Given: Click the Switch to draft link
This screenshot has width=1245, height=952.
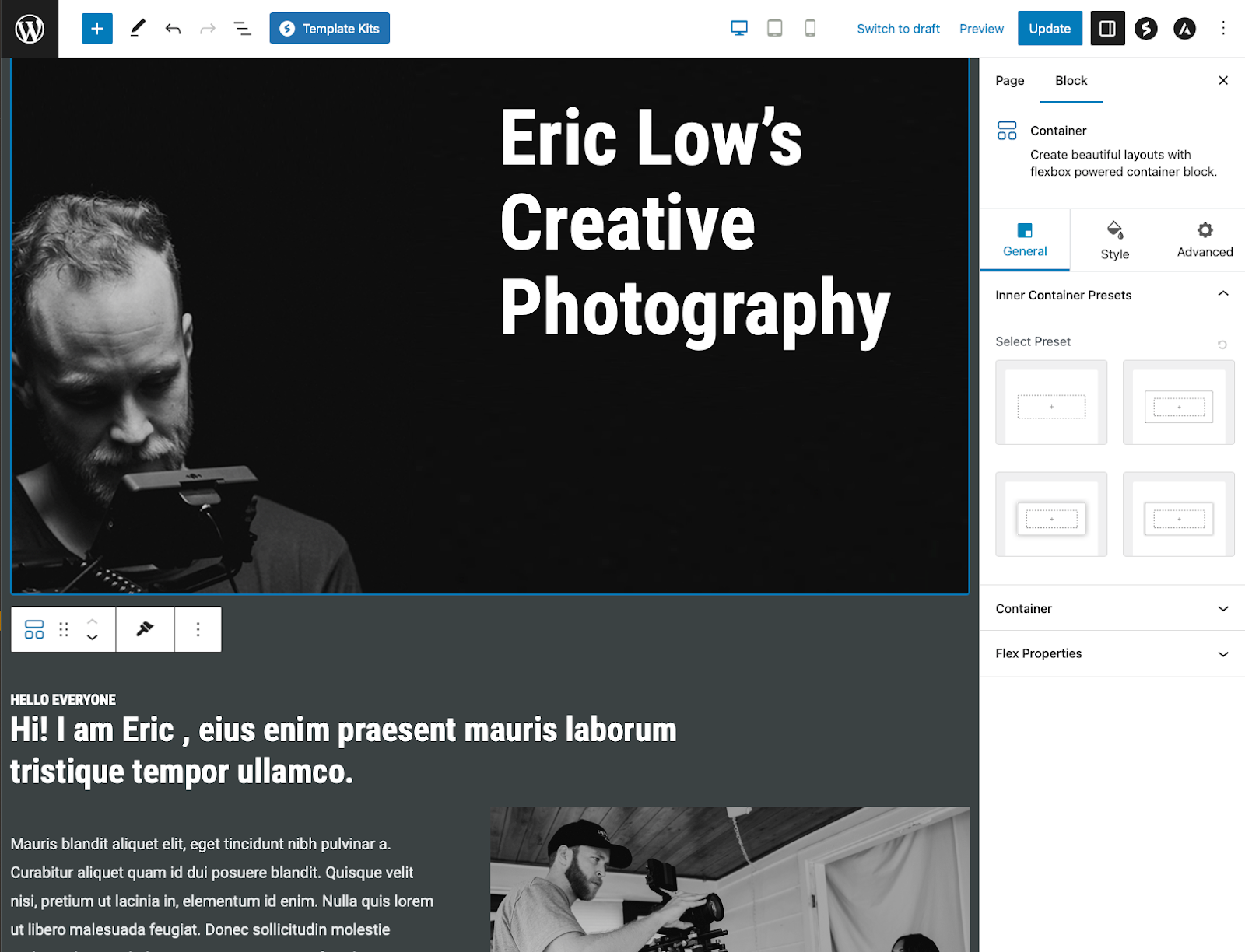Looking at the screenshot, I should 898,28.
